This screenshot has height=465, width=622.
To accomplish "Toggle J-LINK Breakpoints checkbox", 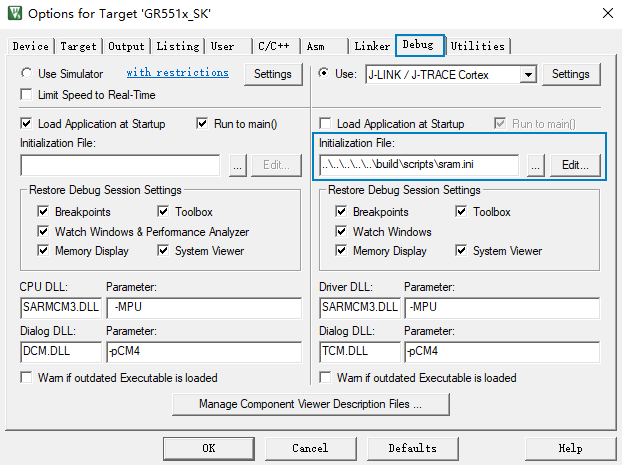I will click(x=341, y=211).
